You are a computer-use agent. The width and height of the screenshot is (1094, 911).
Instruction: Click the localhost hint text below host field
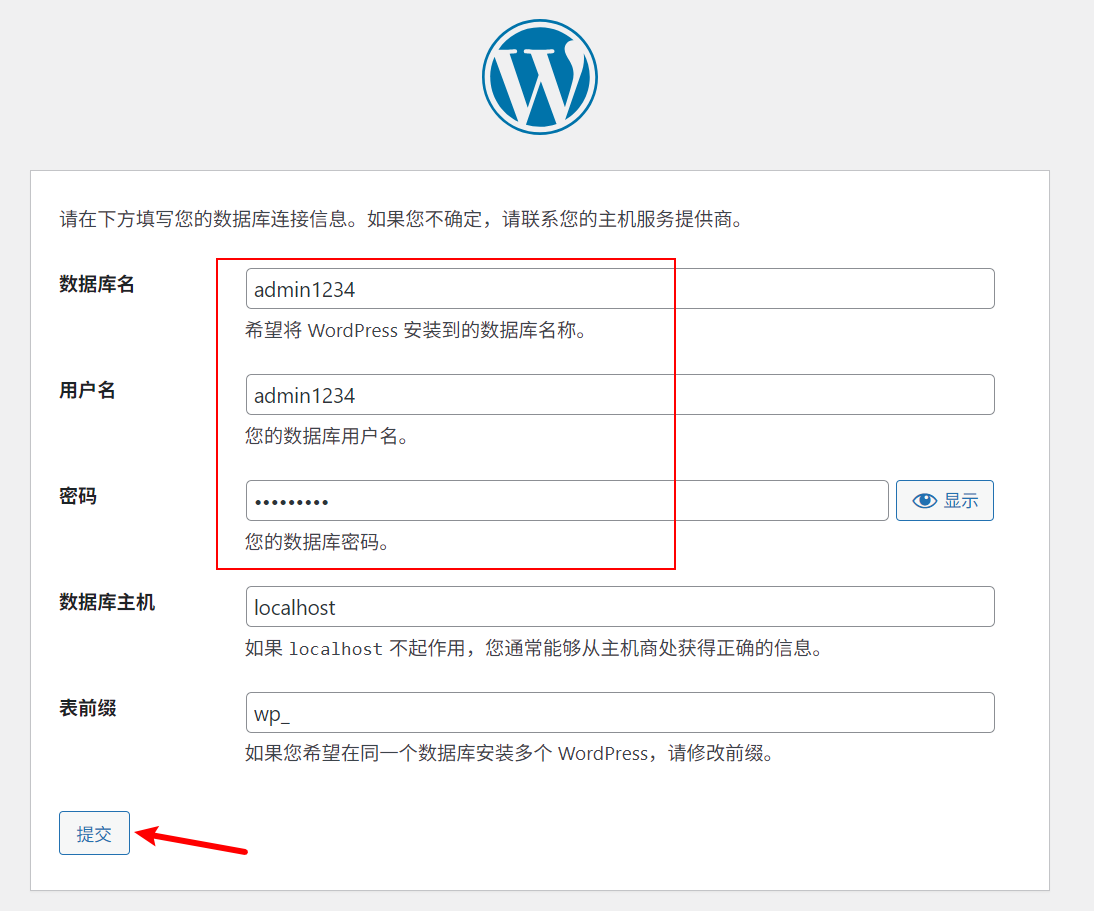coord(534,649)
